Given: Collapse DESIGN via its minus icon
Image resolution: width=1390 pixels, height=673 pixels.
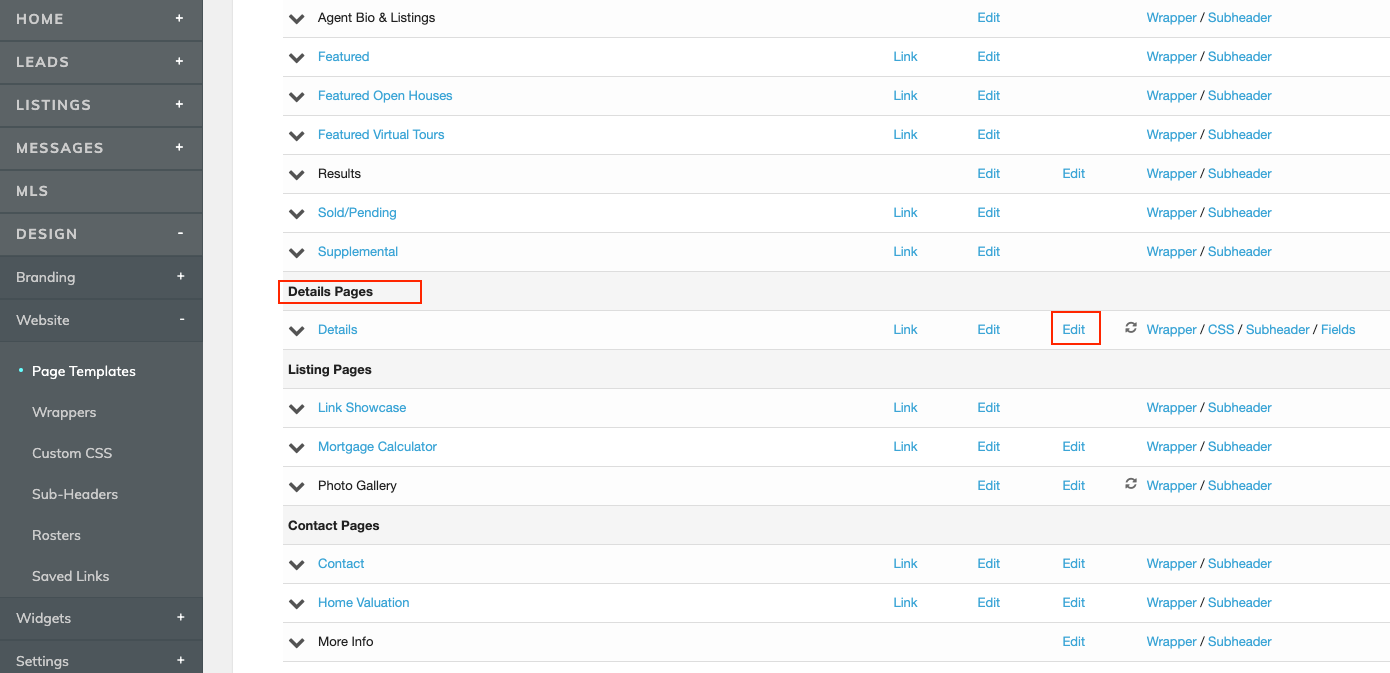Looking at the screenshot, I should tap(180, 233).
